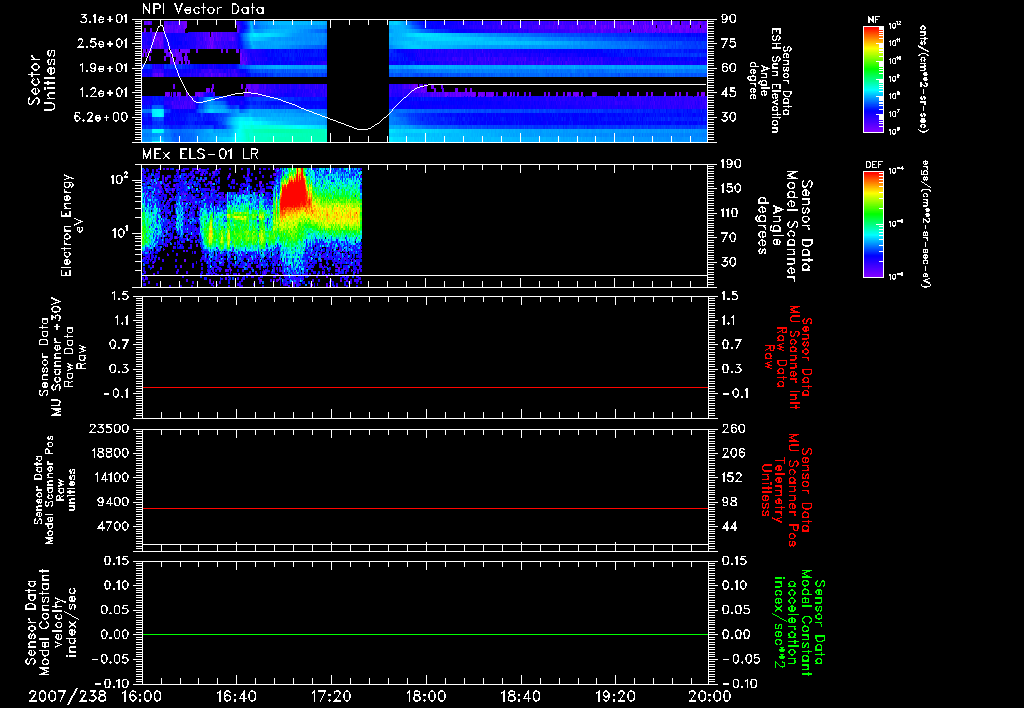Image resolution: width=1024 pixels, height=708 pixels.
Task: Click the 75 degree sun elevation tick
Action: [729, 43]
